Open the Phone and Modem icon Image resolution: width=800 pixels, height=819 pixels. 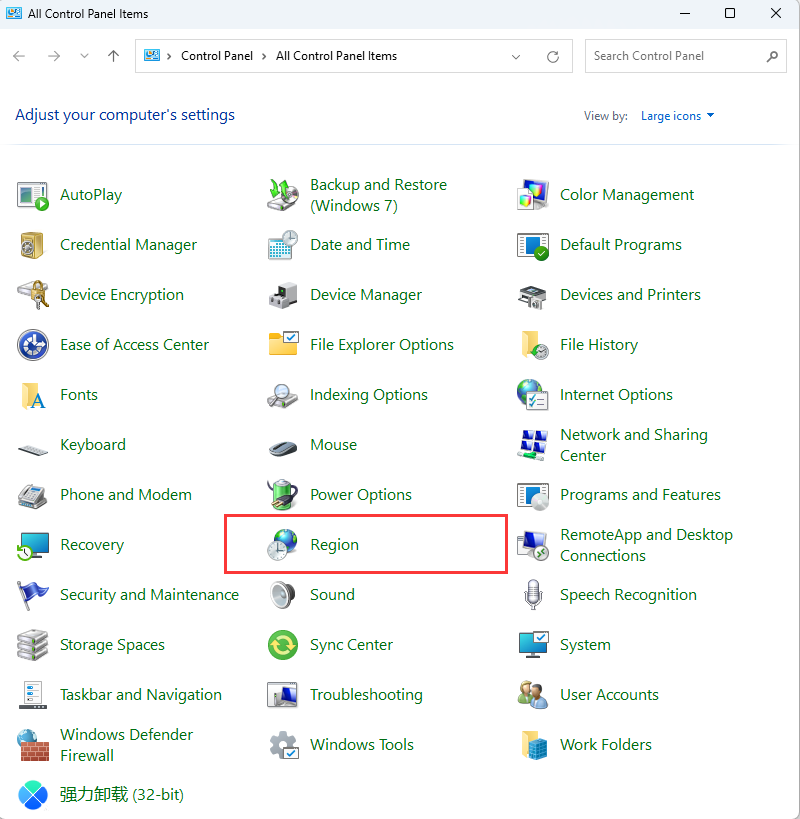click(32, 496)
